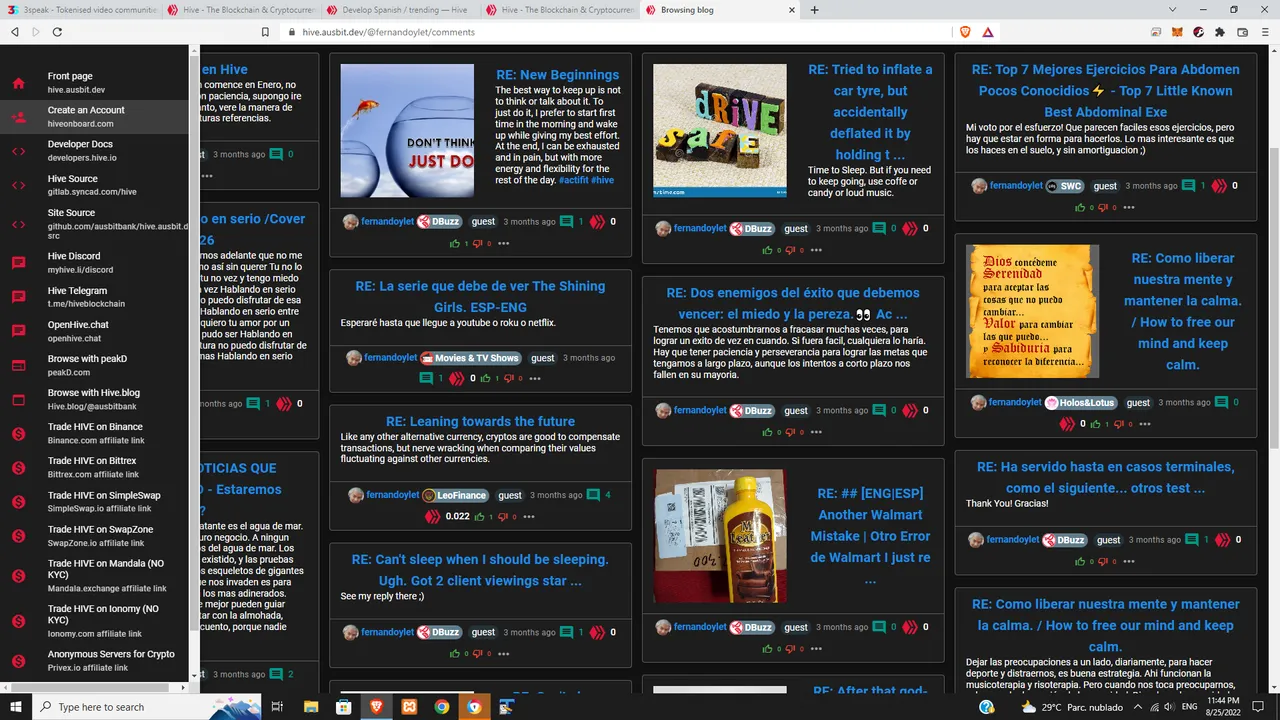The width and height of the screenshot is (1280, 720).
Task: Click the goldfish Just Do thumbnail
Action: [407, 131]
